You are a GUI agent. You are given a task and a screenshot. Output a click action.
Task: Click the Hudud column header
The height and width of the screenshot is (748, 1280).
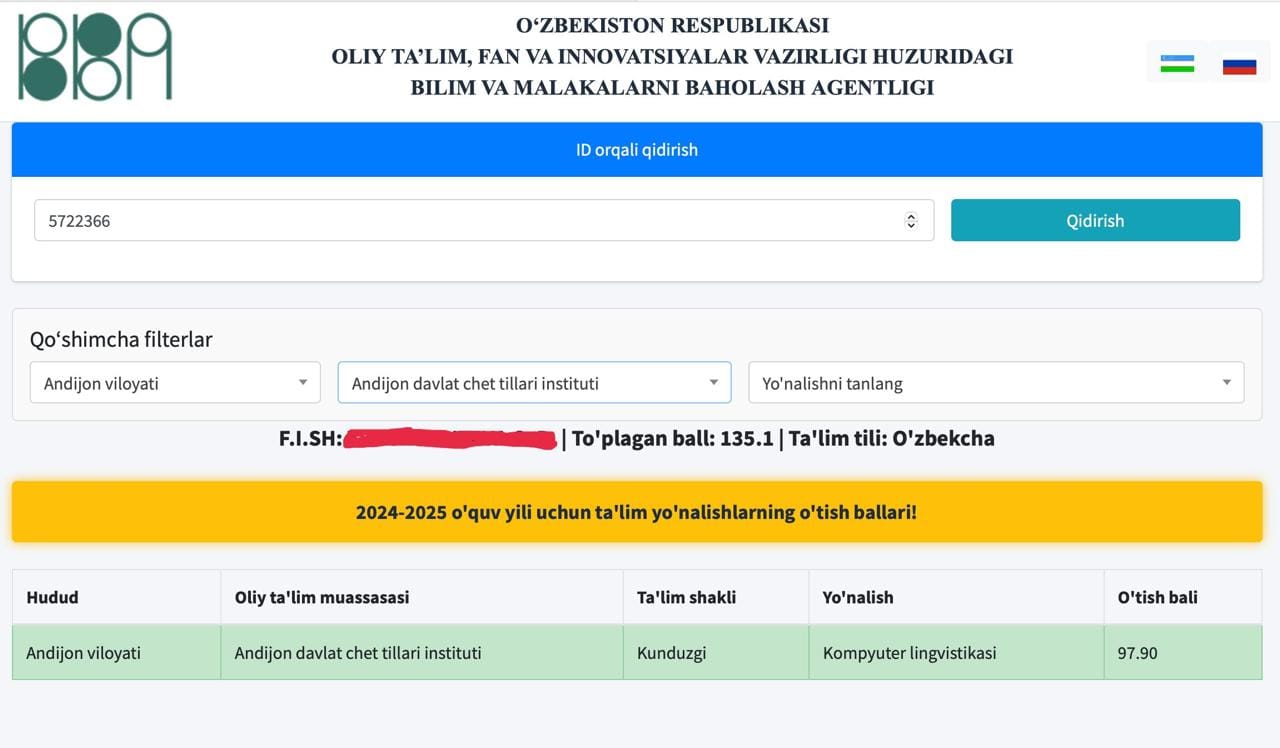click(x=52, y=597)
